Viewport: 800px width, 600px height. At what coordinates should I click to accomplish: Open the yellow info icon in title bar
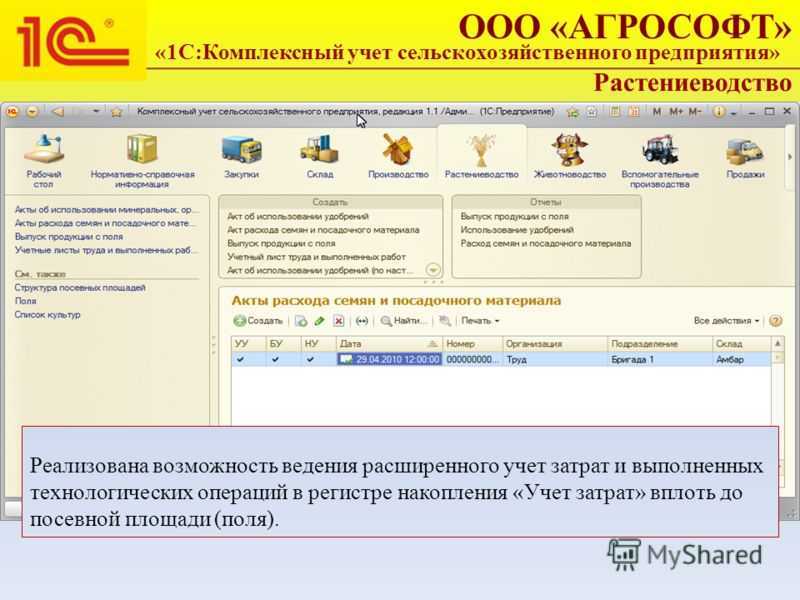click(x=718, y=111)
